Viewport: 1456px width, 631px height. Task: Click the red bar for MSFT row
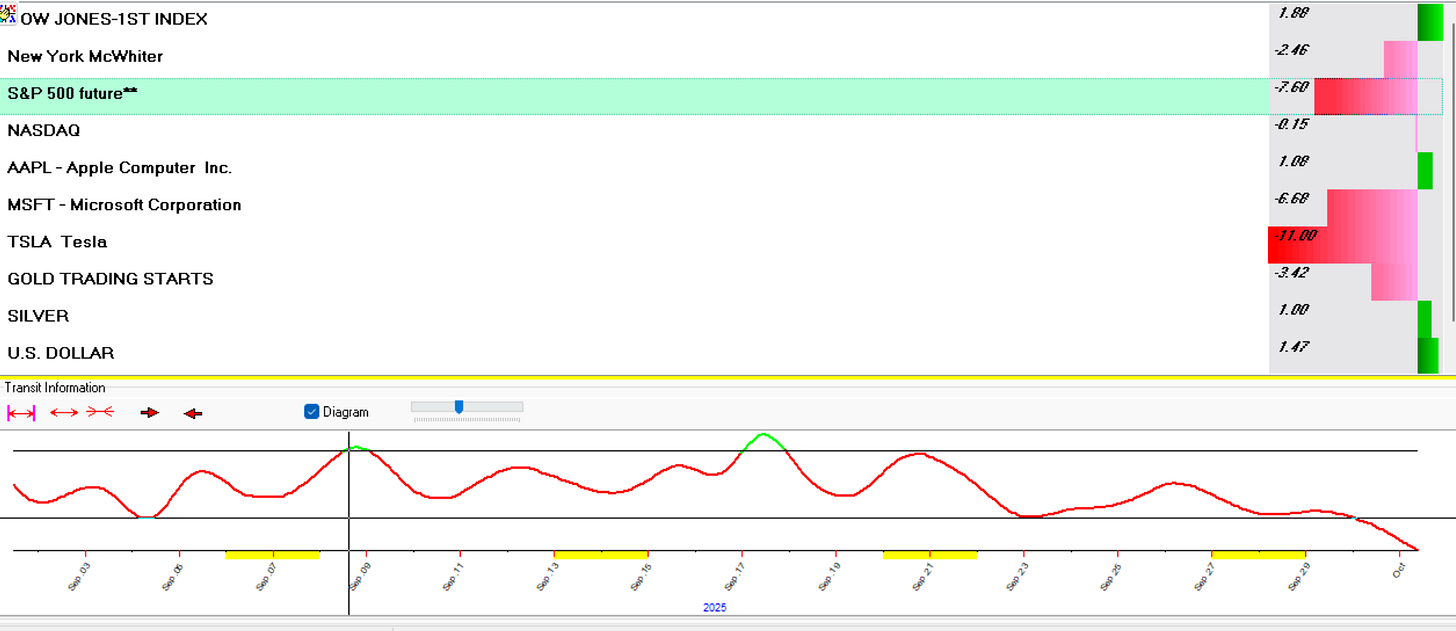click(1372, 208)
